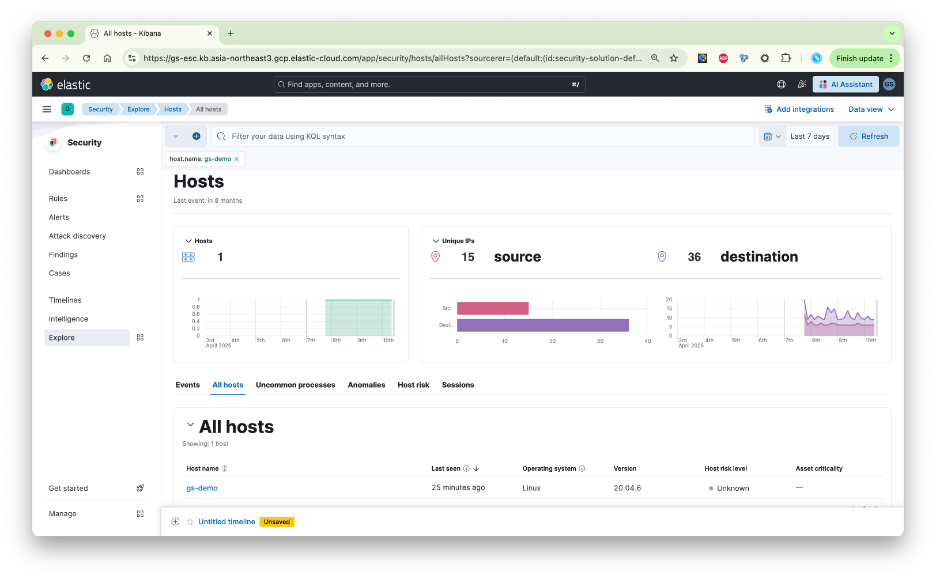Sort by Host name arrows

(x=225, y=469)
